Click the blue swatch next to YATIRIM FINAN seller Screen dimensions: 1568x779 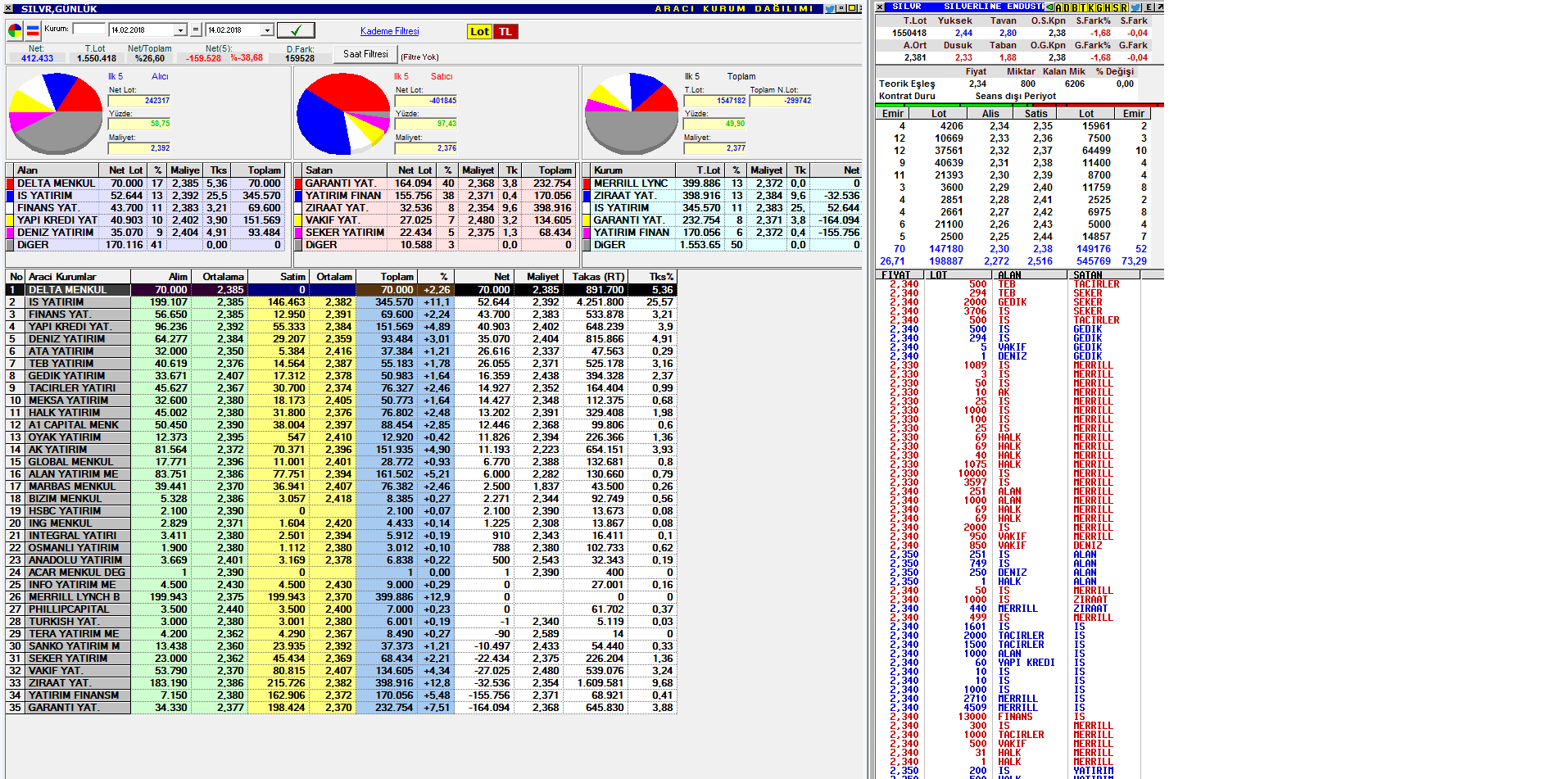[299, 196]
